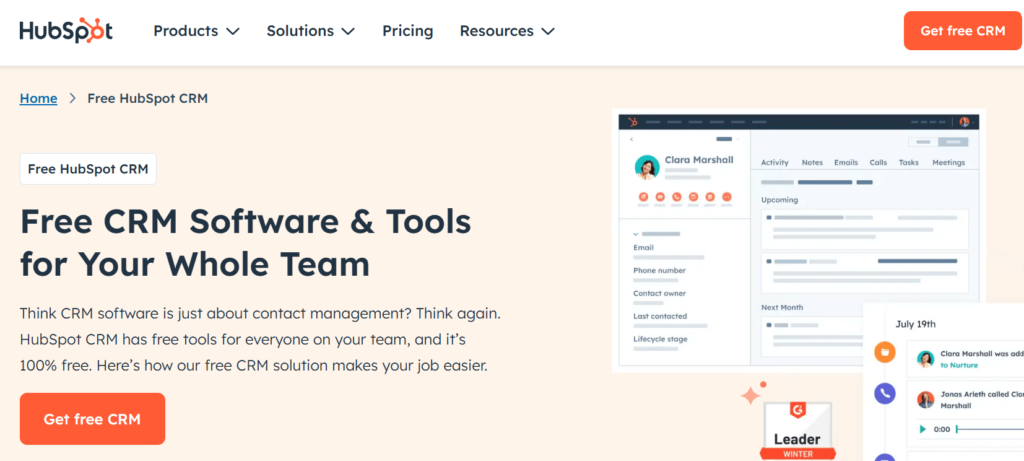
Task: Click the purple phone icon on the timeline
Action: 884,393
